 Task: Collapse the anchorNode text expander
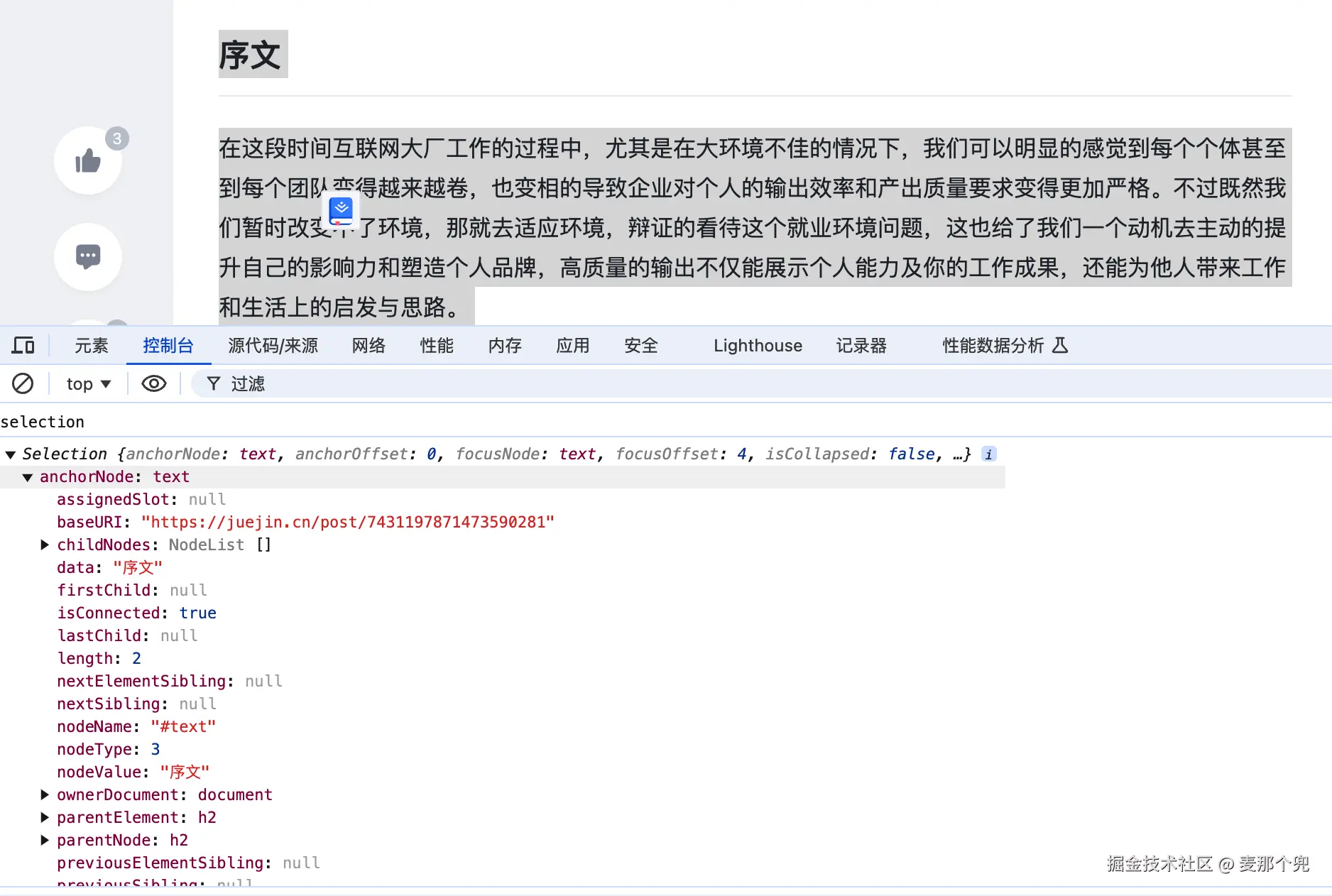tap(28, 476)
